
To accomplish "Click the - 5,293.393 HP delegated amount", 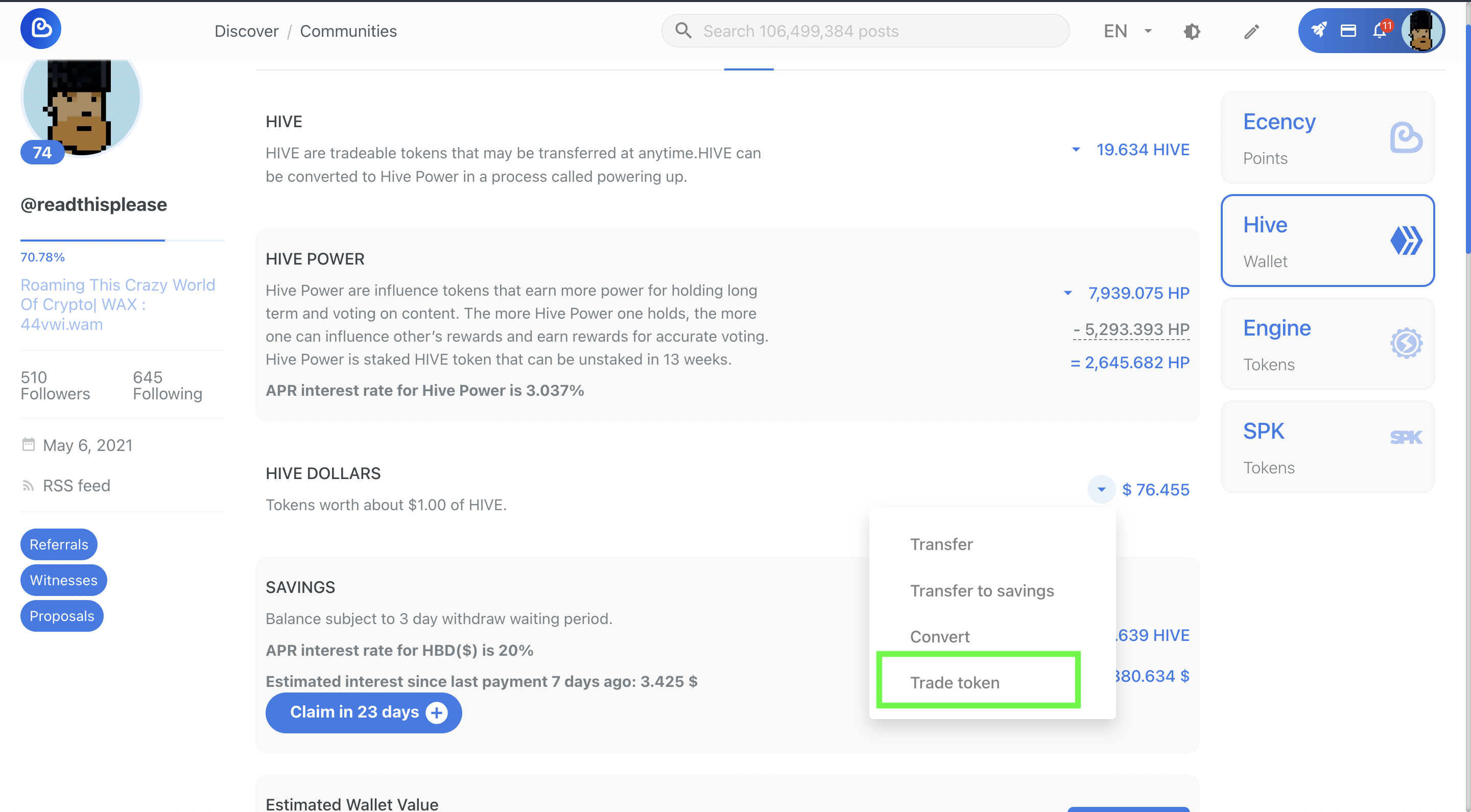I will click(x=1131, y=329).
